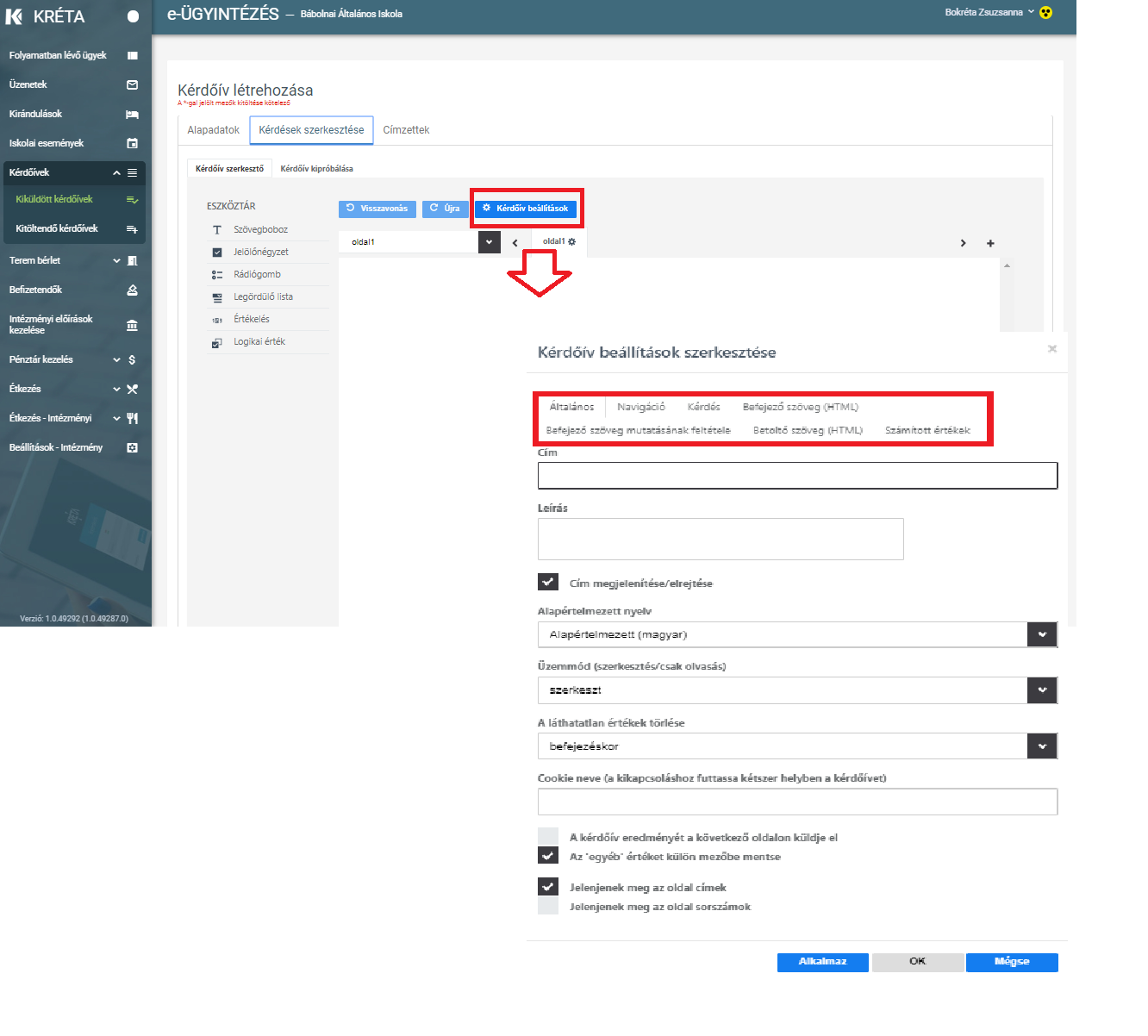Click the Logikai érték tool icon
1148x1036 pixels.
click(217, 342)
